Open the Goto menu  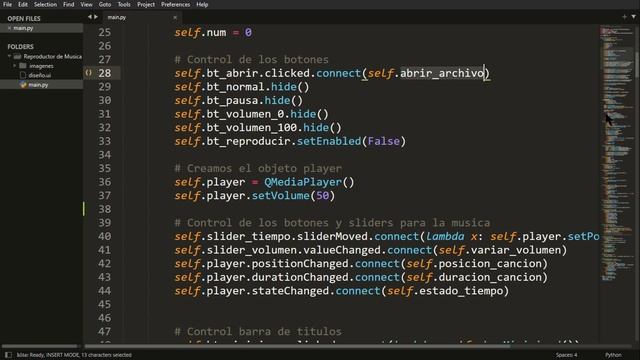pos(105,4)
